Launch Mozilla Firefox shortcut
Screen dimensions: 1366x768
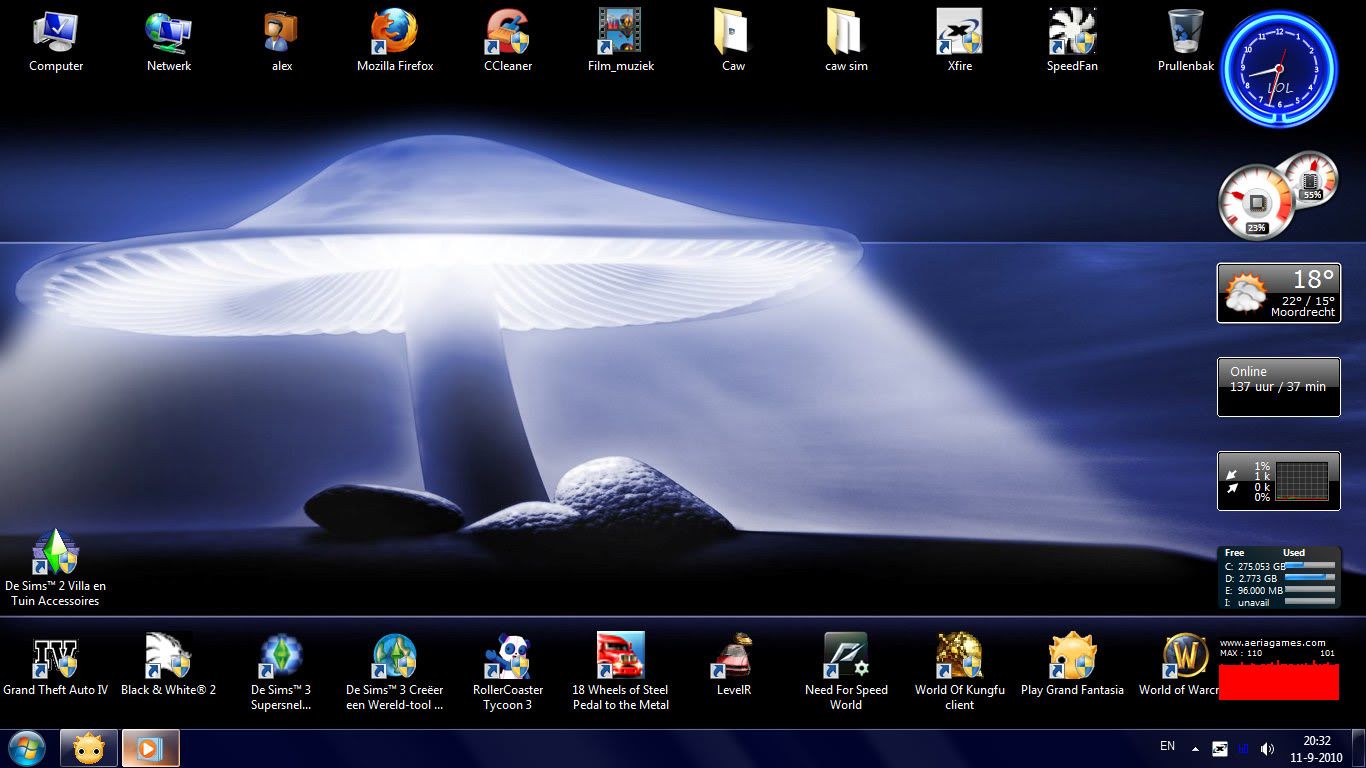[395, 41]
